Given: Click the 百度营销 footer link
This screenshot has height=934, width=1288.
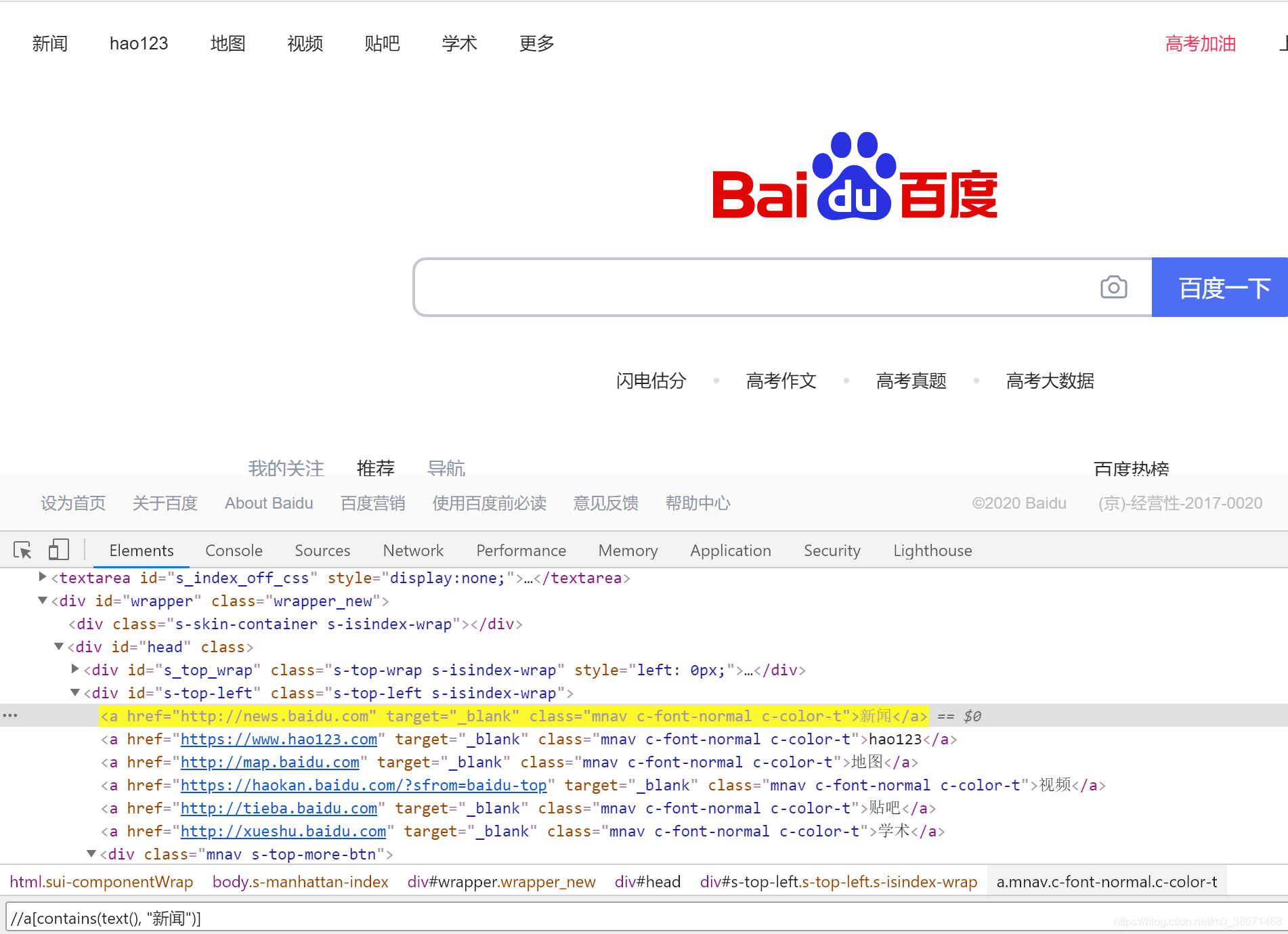Looking at the screenshot, I should point(372,503).
